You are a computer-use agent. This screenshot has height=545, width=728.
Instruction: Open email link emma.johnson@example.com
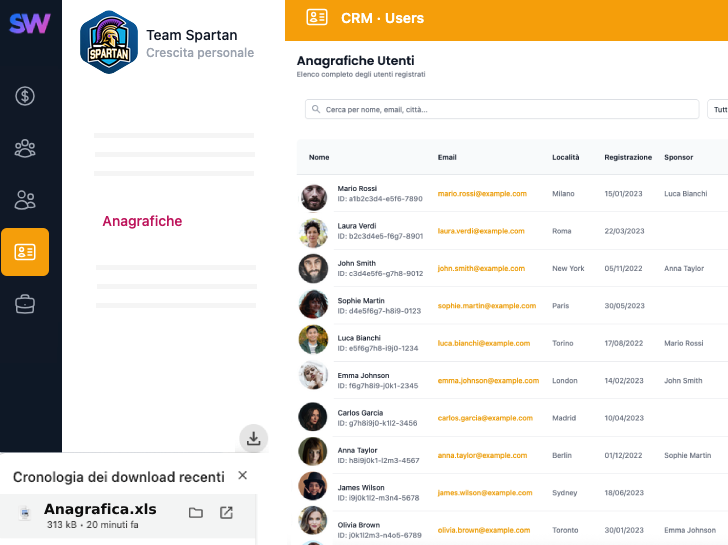488,381
